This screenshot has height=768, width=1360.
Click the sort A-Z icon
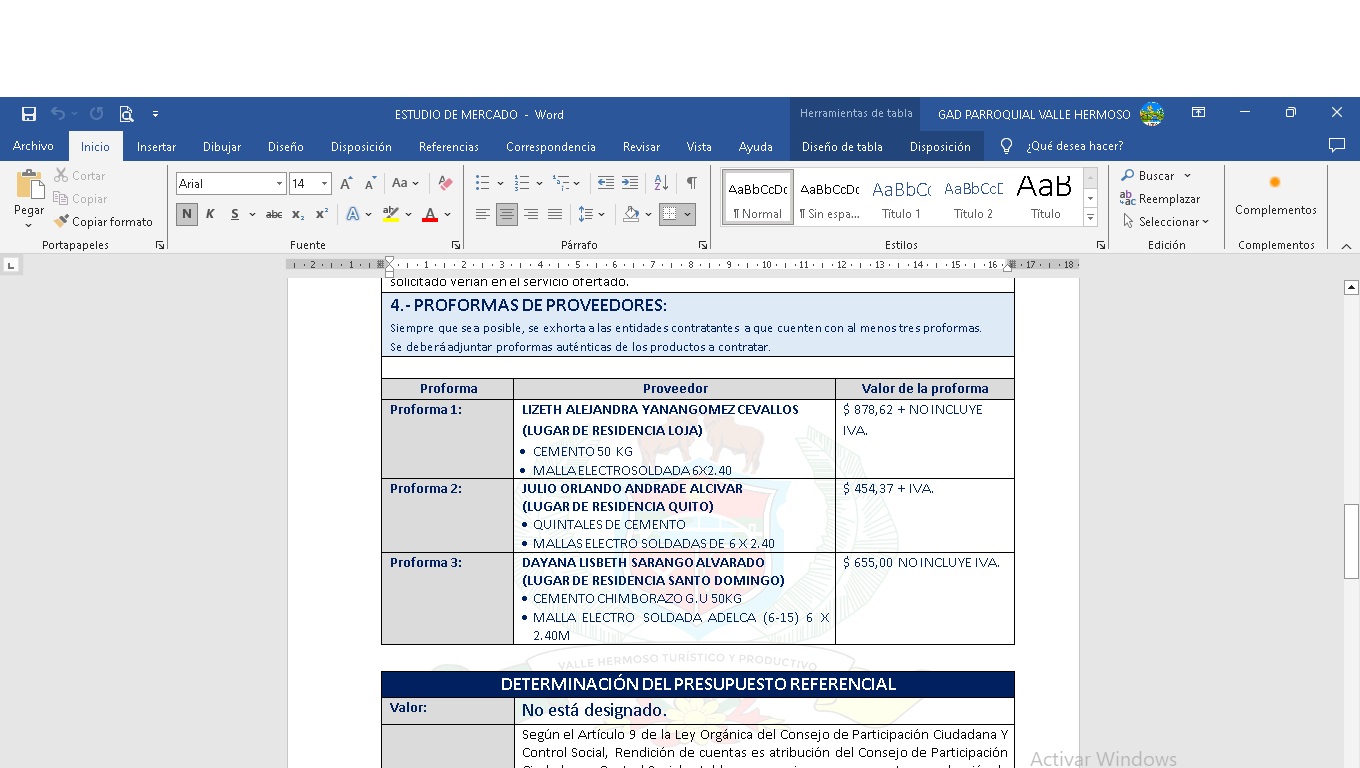point(661,183)
